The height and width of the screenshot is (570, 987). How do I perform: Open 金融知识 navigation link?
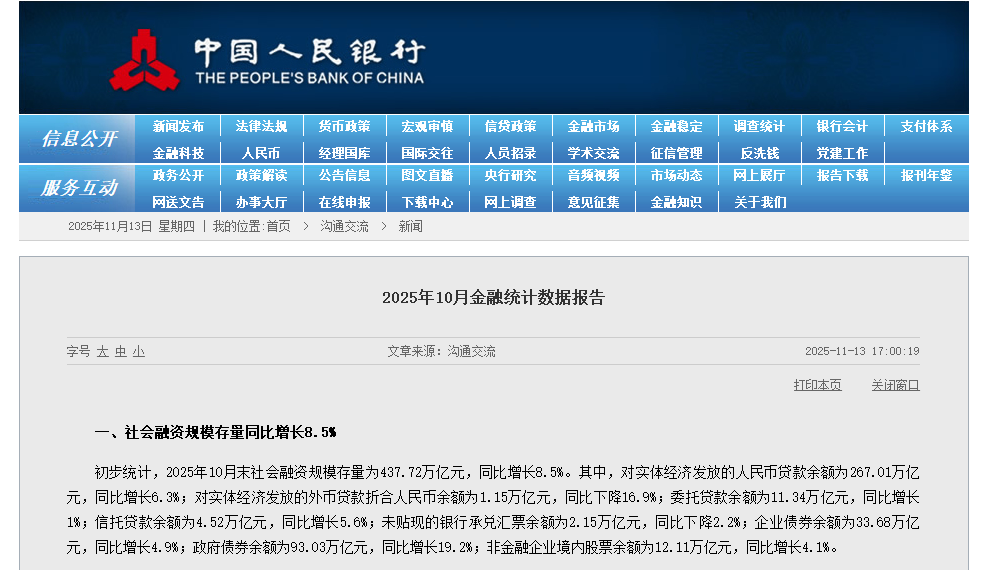pos(677,202)
